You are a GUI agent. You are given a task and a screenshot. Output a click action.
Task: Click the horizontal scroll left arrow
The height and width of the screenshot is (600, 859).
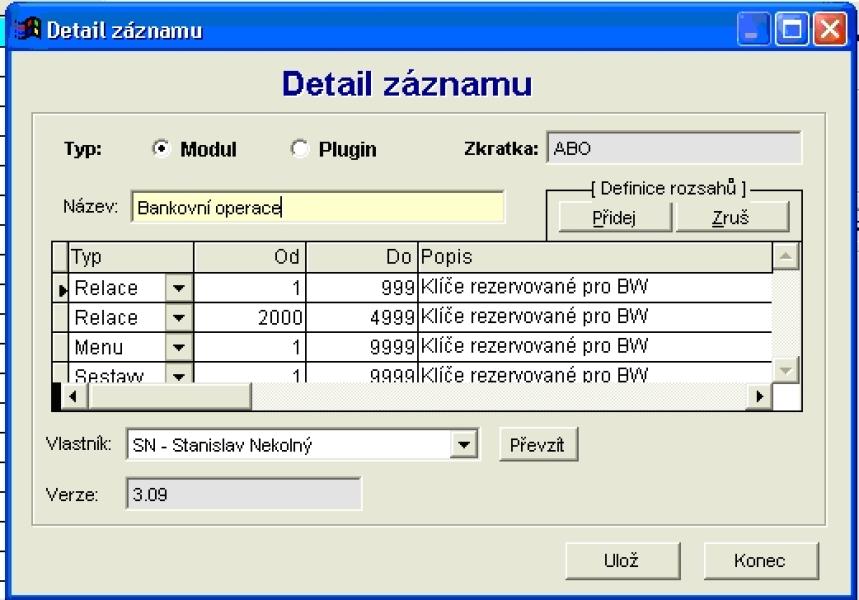75,396
